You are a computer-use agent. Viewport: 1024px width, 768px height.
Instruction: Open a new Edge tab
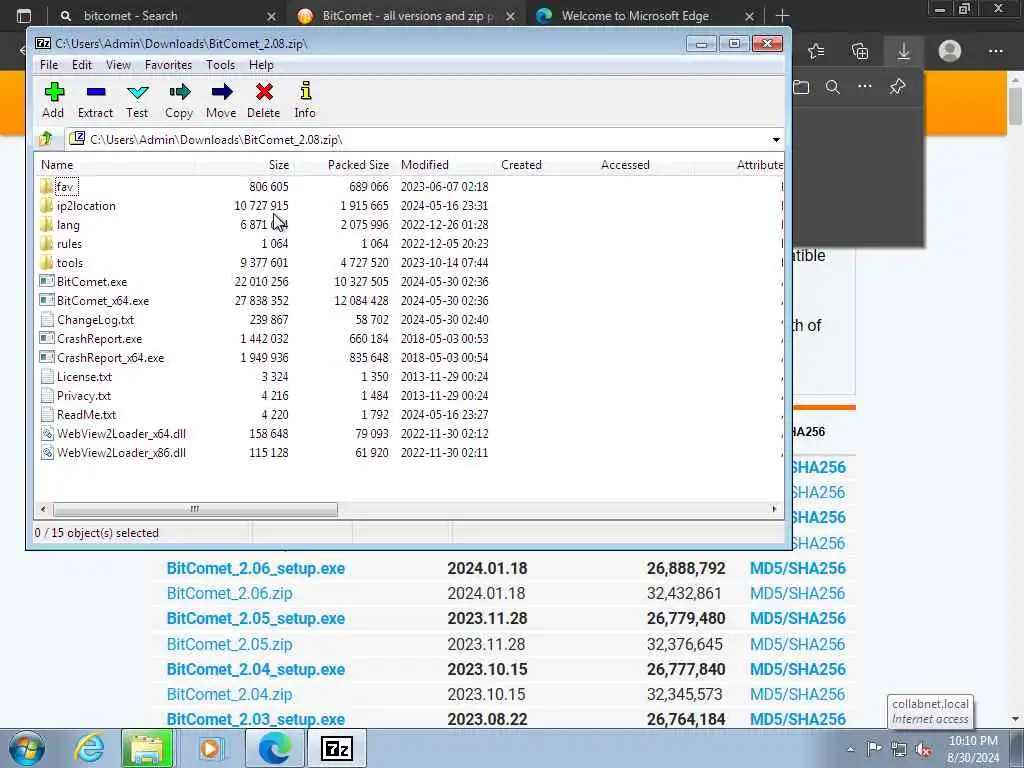[782, 16]
